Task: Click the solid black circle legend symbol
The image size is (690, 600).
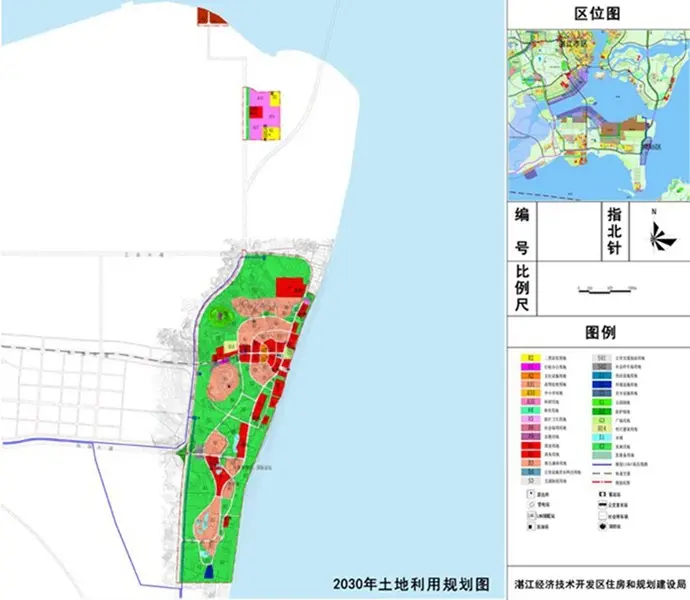Action: click(602, 526)
